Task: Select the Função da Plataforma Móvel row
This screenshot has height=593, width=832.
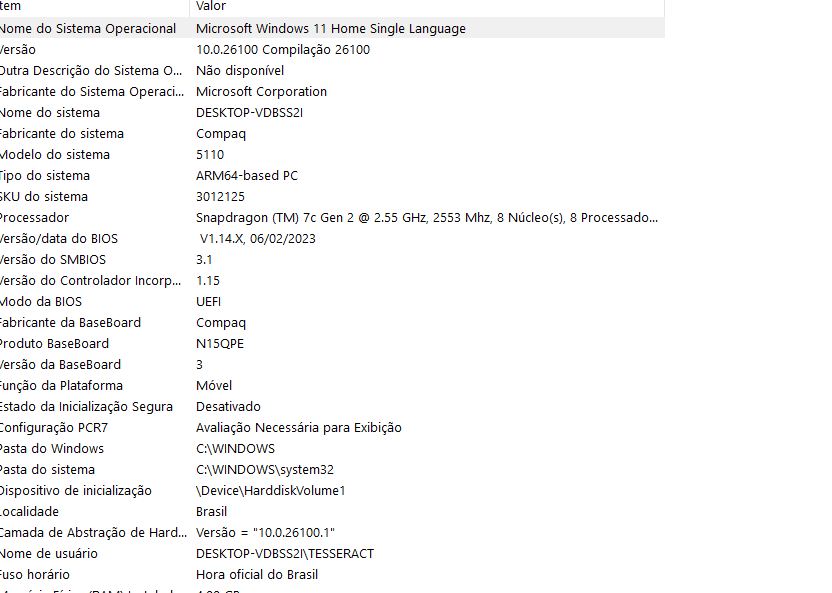Action: [332, 386]
